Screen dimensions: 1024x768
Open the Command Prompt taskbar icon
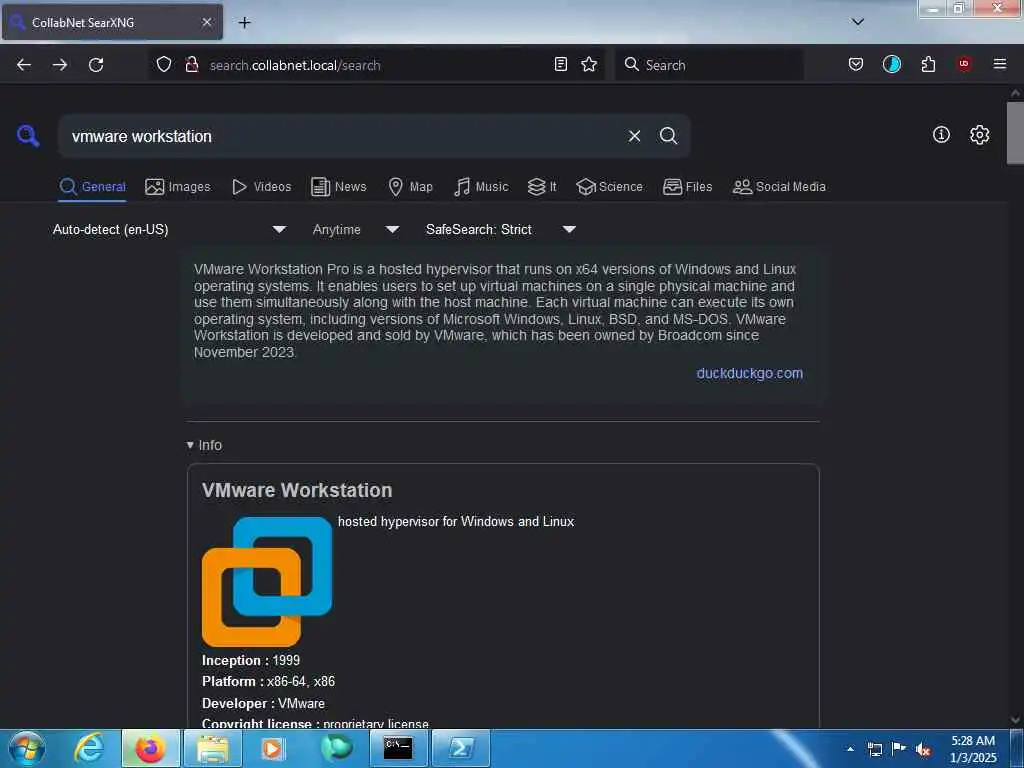pos(398,748)
